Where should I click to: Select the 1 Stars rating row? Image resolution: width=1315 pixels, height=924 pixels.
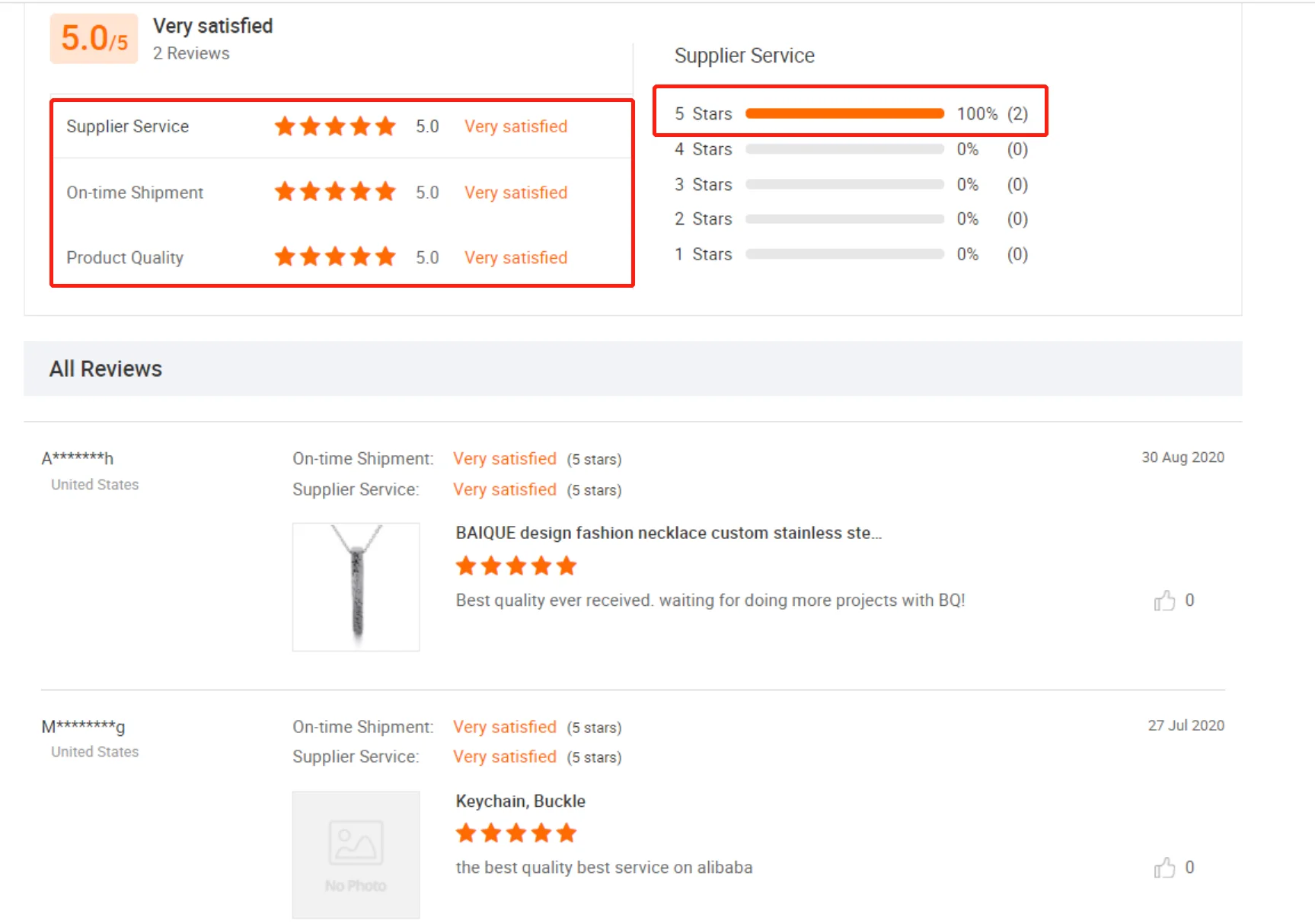(x=844, y=254)
